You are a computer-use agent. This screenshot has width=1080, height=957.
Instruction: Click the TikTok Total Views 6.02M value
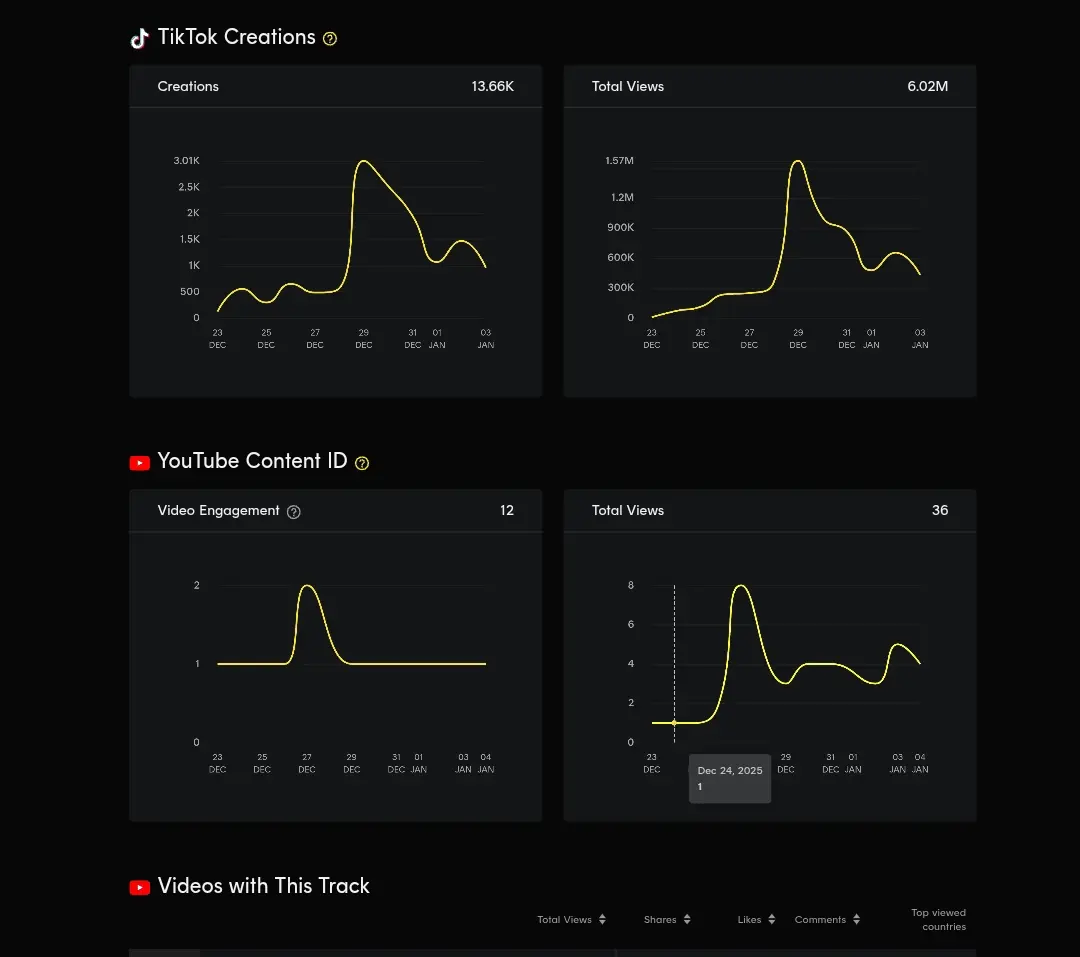(927, 87)
